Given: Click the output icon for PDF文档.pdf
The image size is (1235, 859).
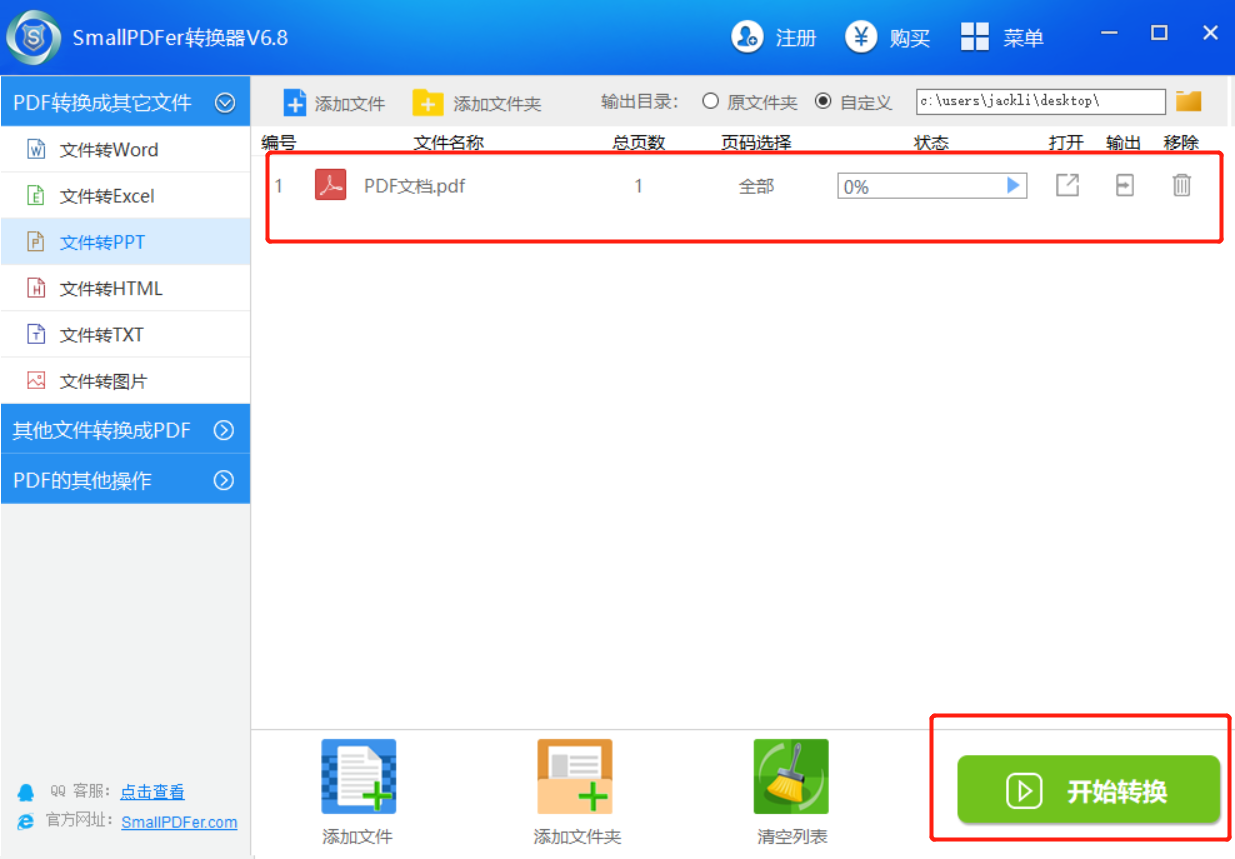Looking at the screenshot, I should pos(1125,185).
